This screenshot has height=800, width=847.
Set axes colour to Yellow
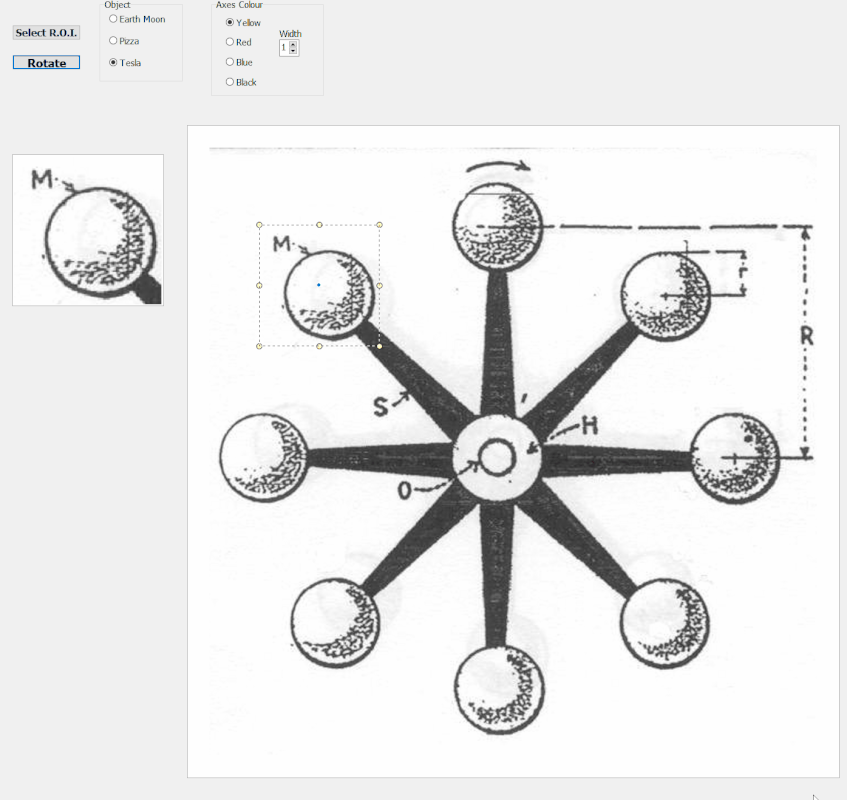230,22
